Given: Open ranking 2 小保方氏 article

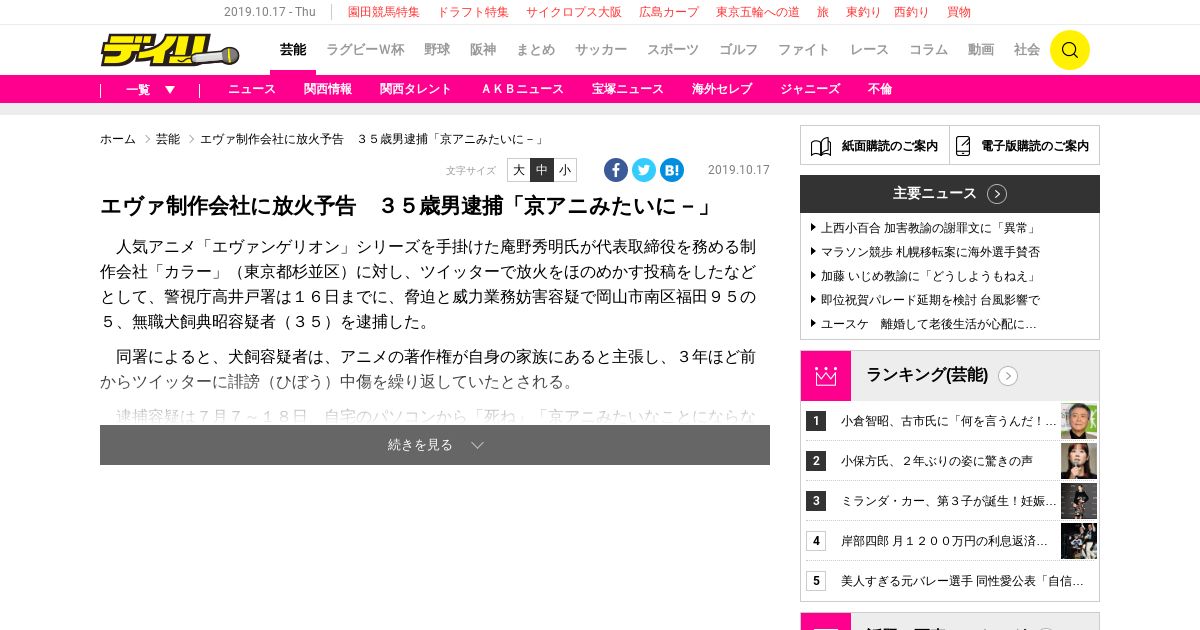Looking at the screenshot, I should 937,461.
